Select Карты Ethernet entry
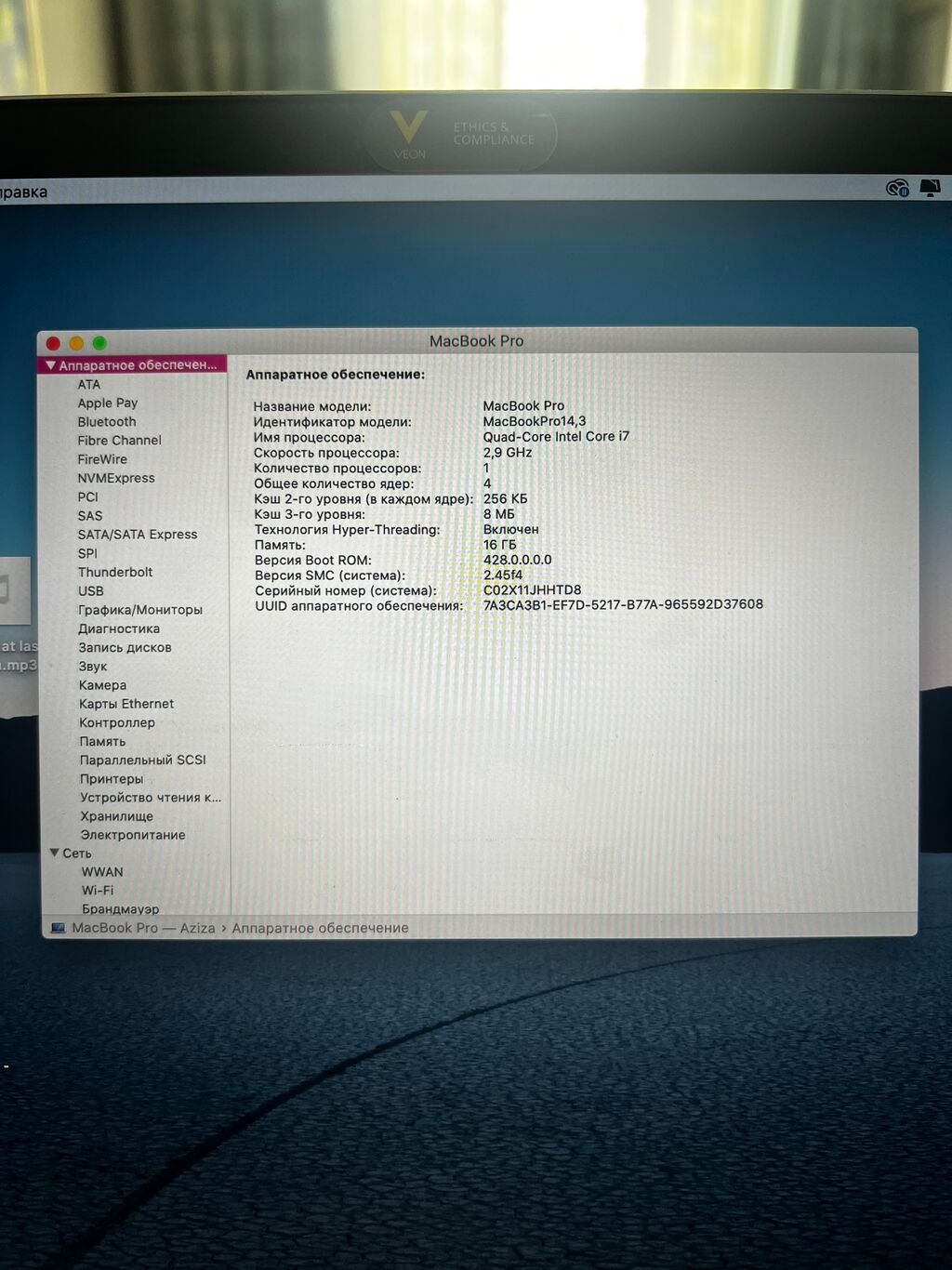Image resolution: width=952 pixels, height=1270 pixels. click(126, 704)
